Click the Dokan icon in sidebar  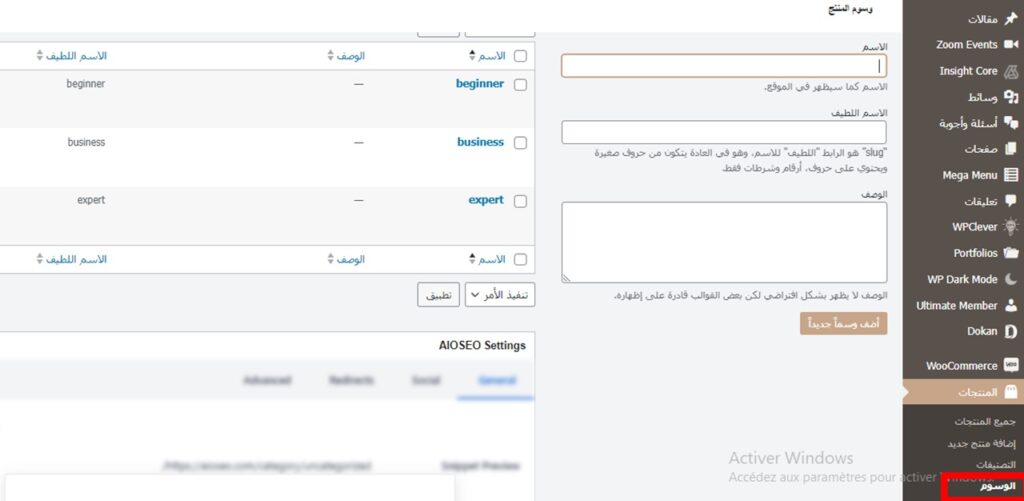coord(1011,331)
